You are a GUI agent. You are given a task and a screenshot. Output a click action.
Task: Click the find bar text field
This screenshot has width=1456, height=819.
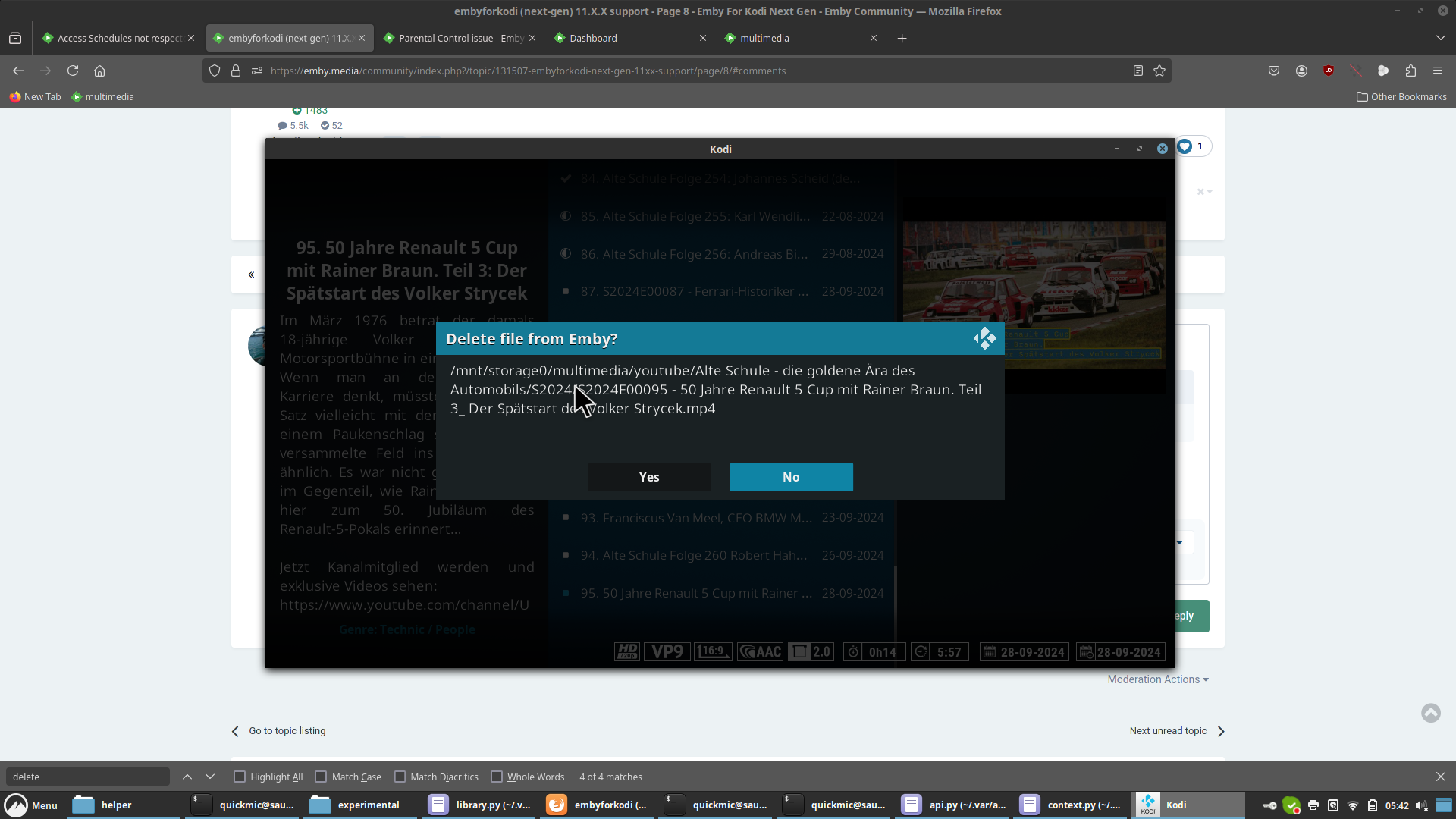pyautogui.click(x=87, y=777)
